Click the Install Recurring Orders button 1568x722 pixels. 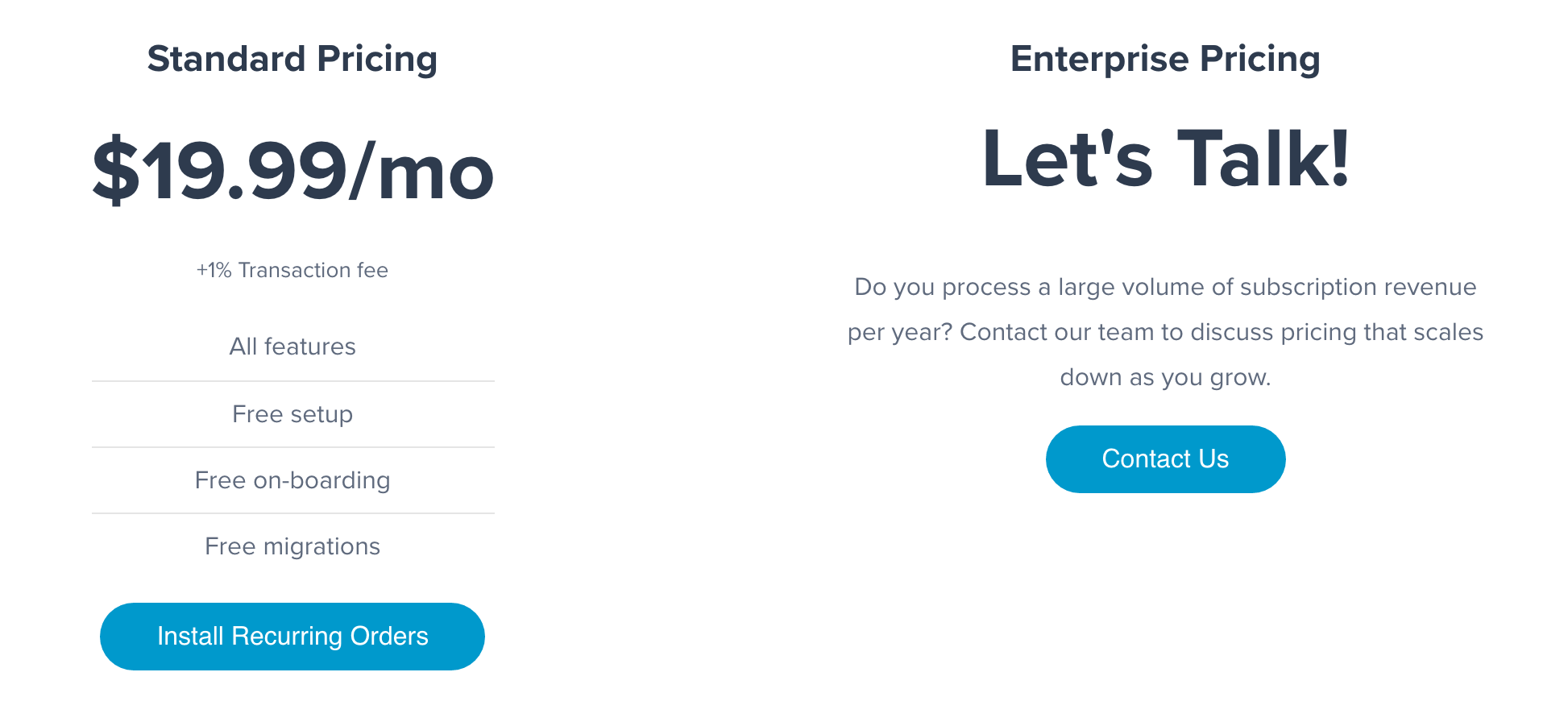pyautogui.click(x=292, y=637)
